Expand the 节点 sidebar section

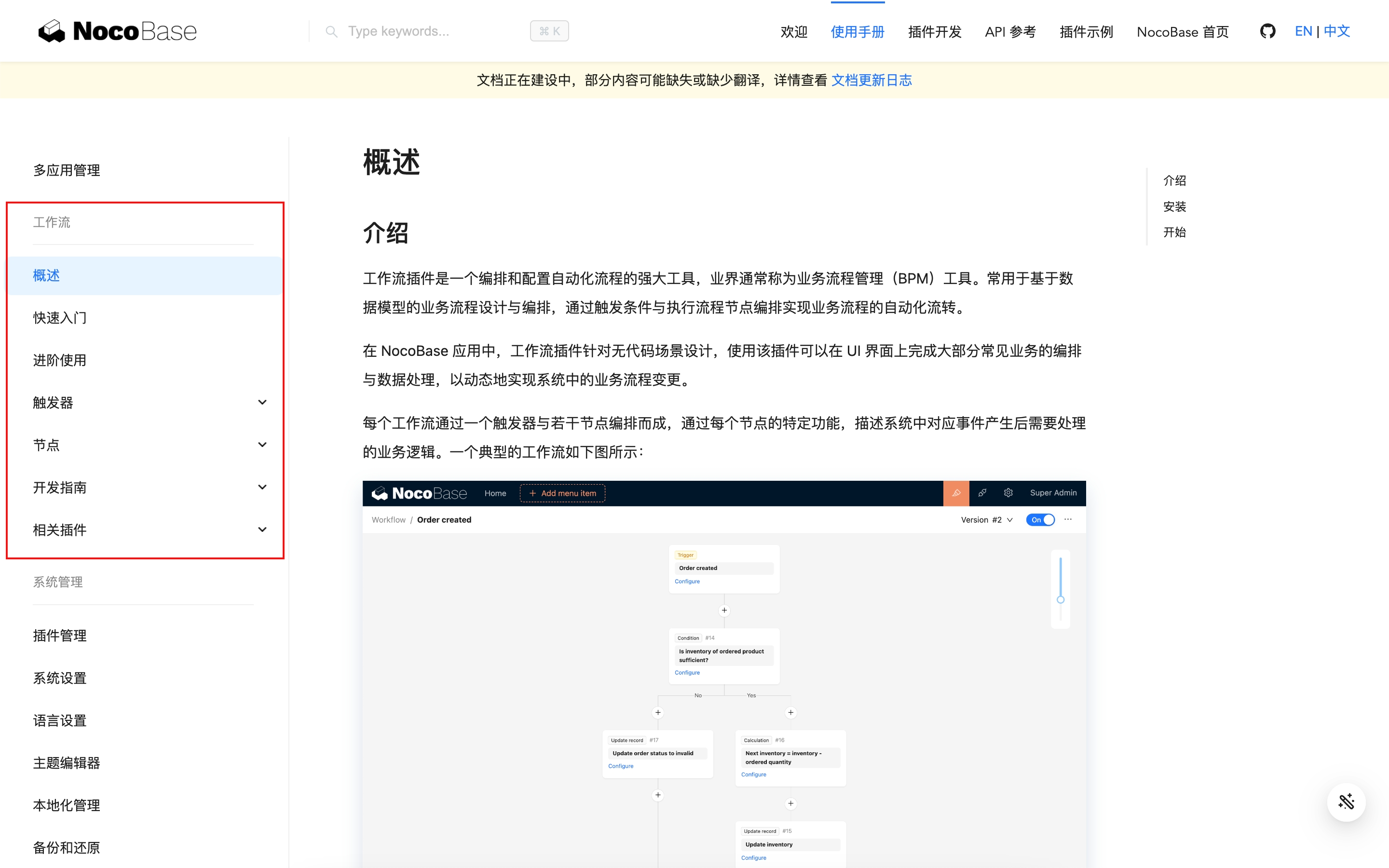(262, 445)
